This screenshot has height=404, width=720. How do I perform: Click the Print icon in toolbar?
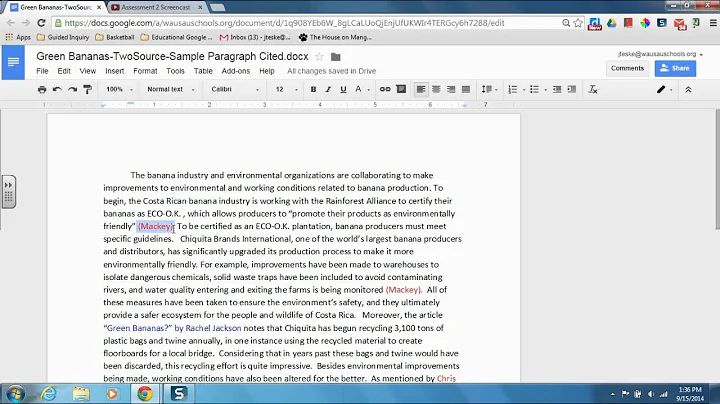42,90
